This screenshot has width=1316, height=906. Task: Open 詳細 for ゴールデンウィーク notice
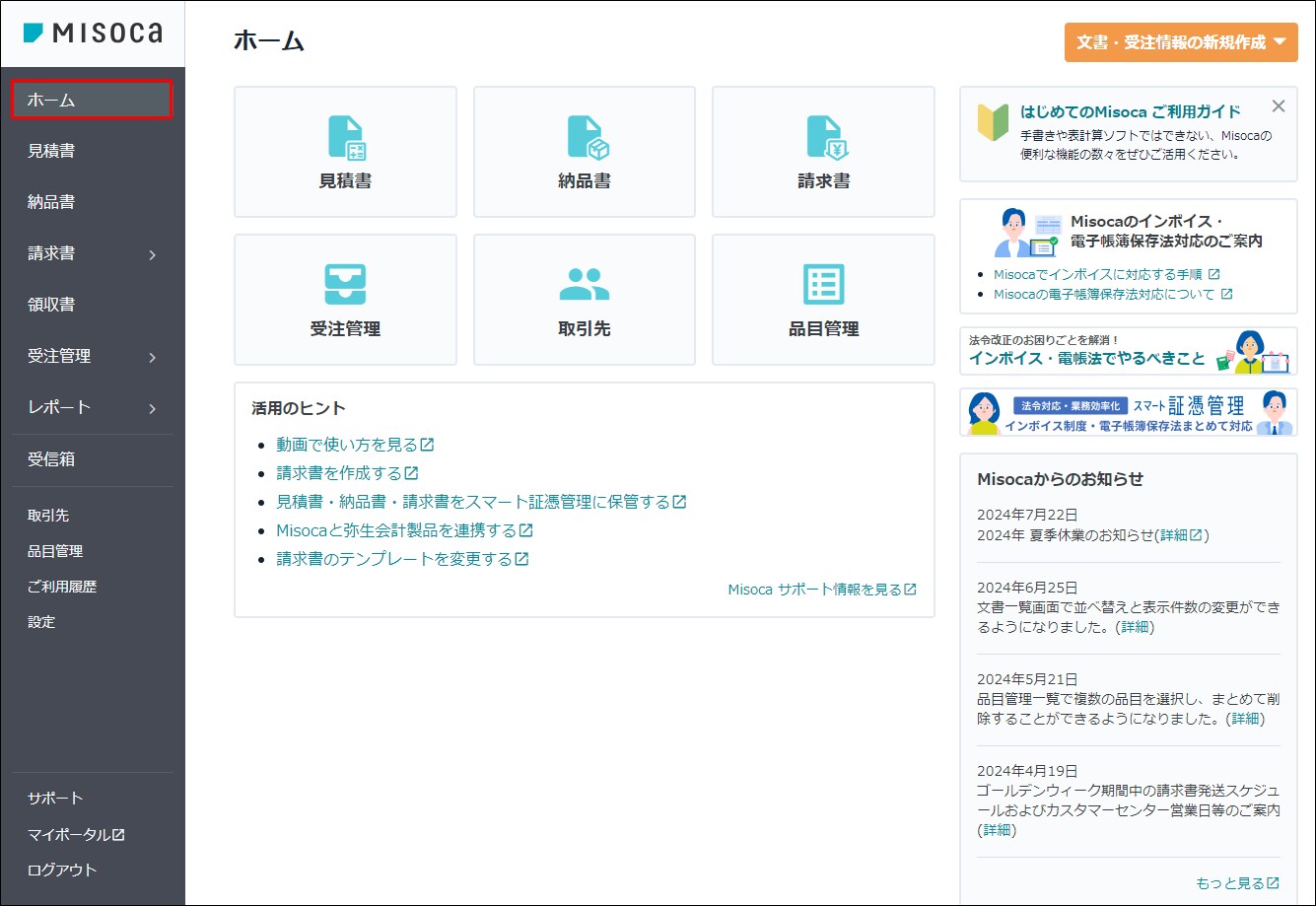pyautogui.click(x=997, y=830)
